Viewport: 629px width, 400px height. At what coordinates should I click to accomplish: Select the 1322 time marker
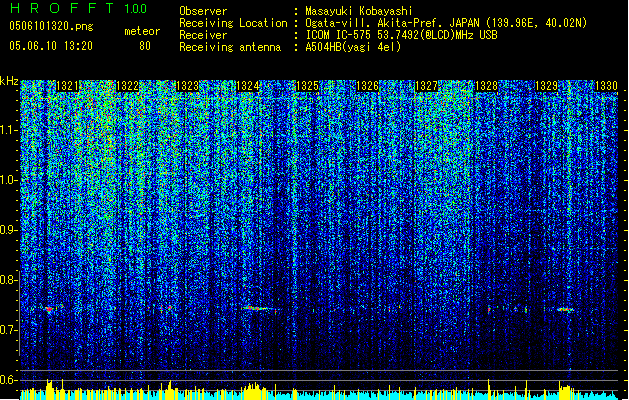tap(127, 86)
